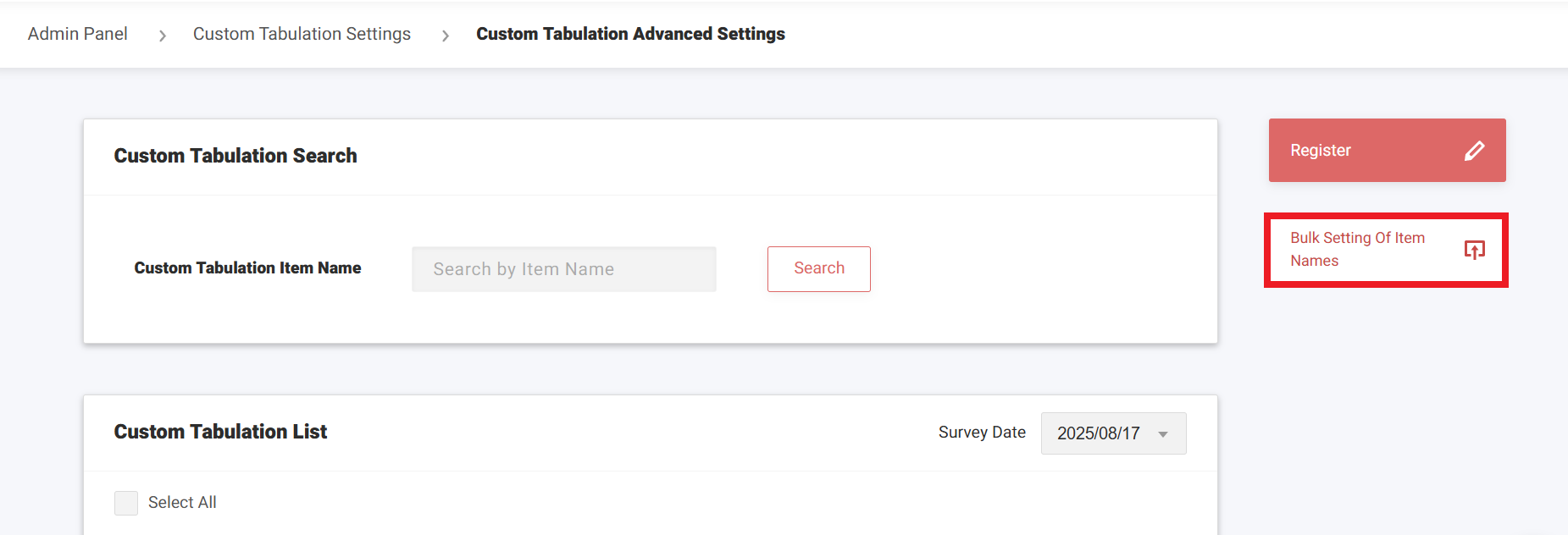Click the Survey Date label
The width and height of the screenshot is (1568, 535).
[x=981, y=433]
